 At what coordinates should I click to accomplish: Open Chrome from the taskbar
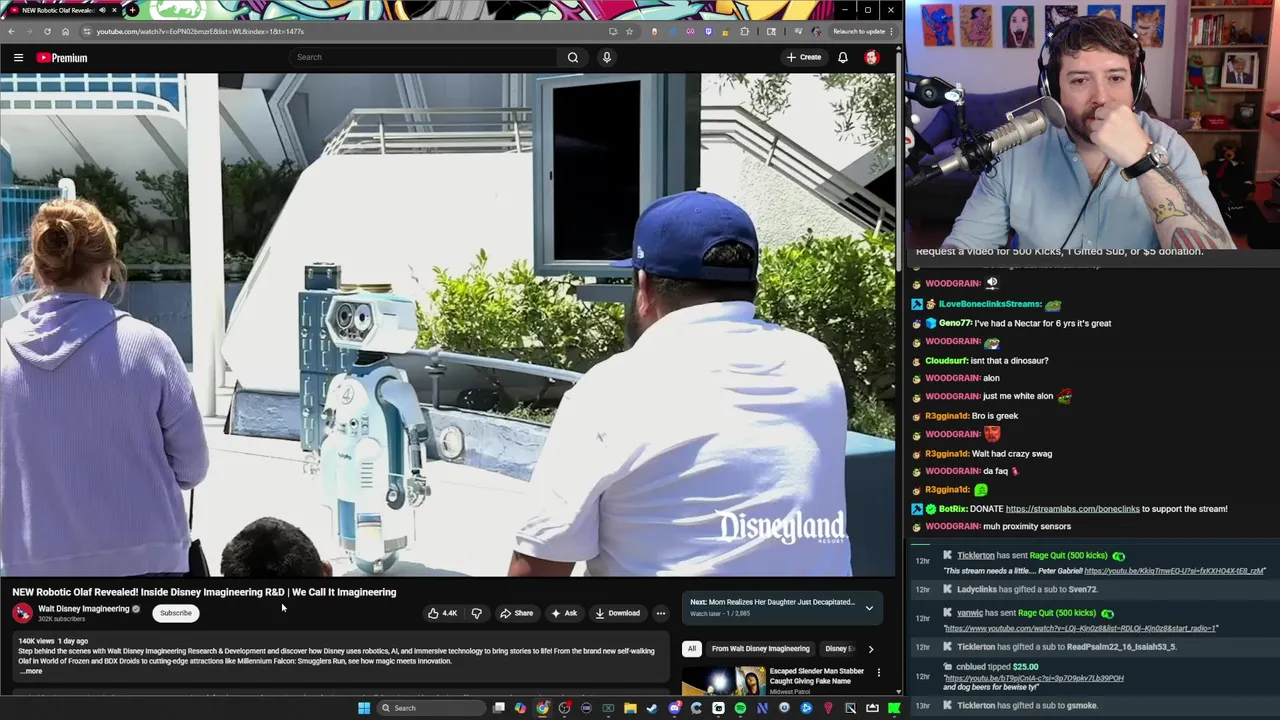point(543,708)
